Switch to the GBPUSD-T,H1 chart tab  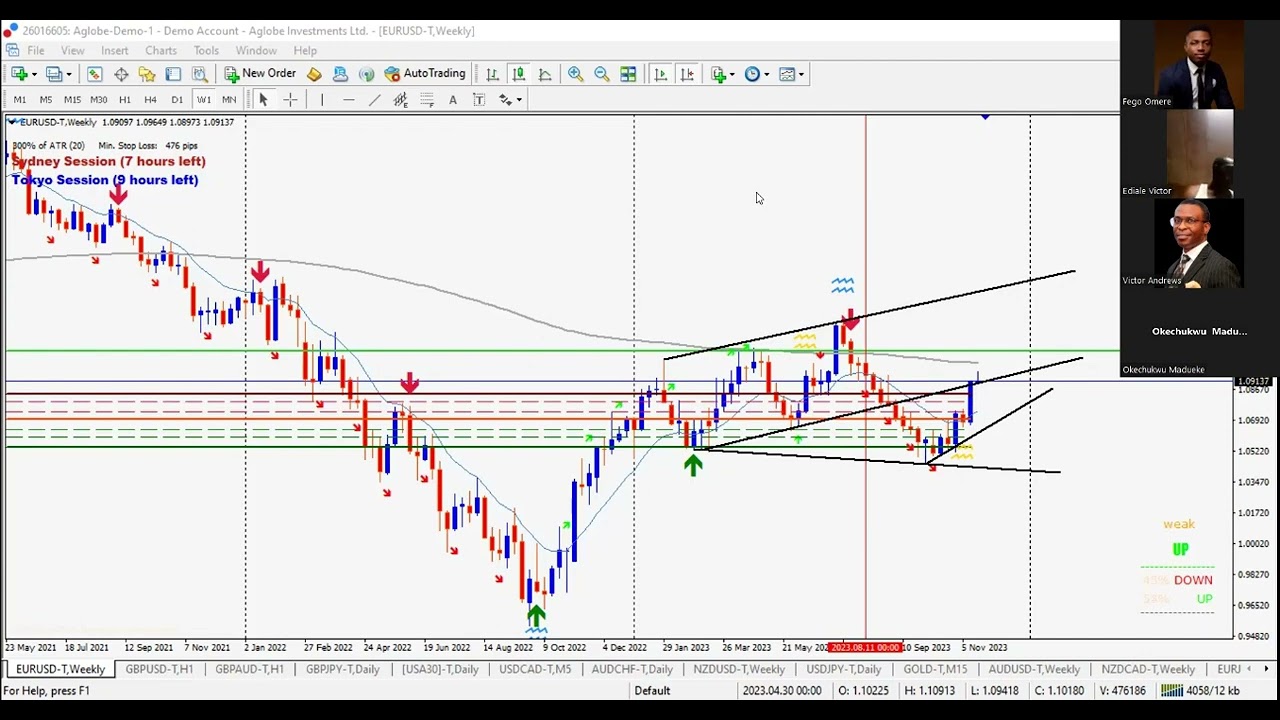159,669
